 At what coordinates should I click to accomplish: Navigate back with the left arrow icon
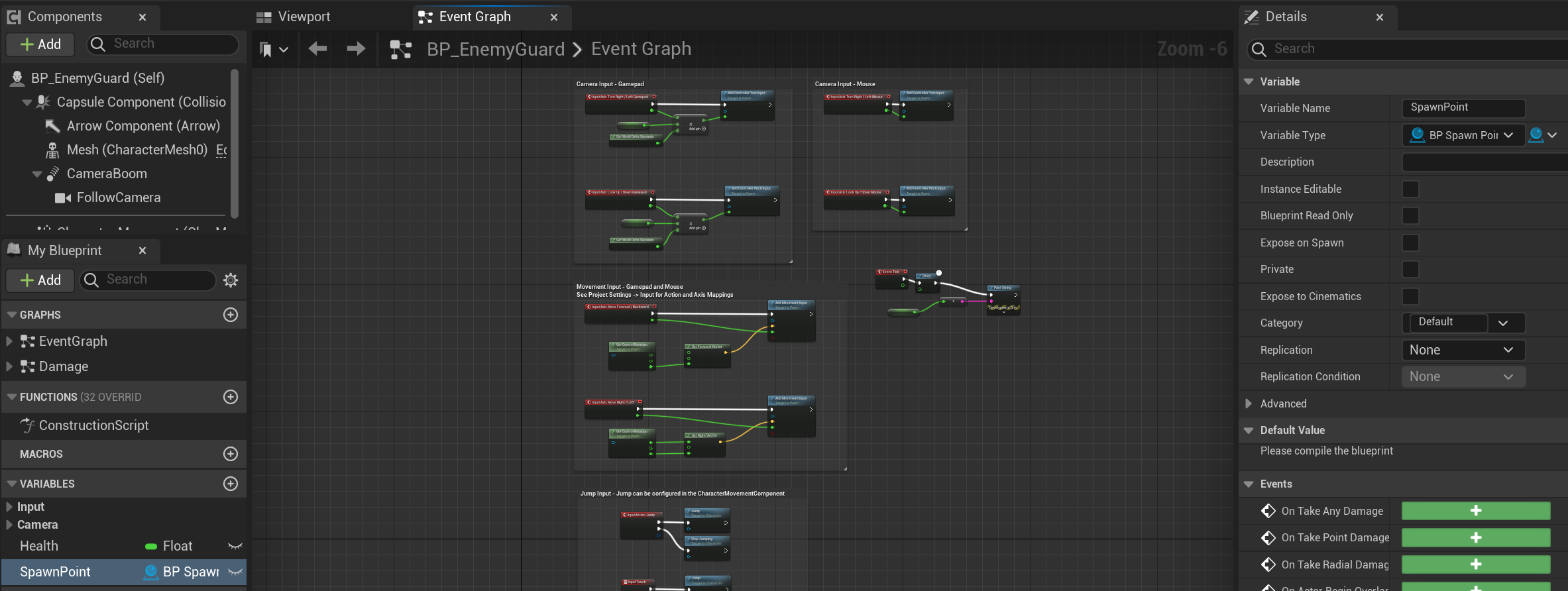pos(317,48)
